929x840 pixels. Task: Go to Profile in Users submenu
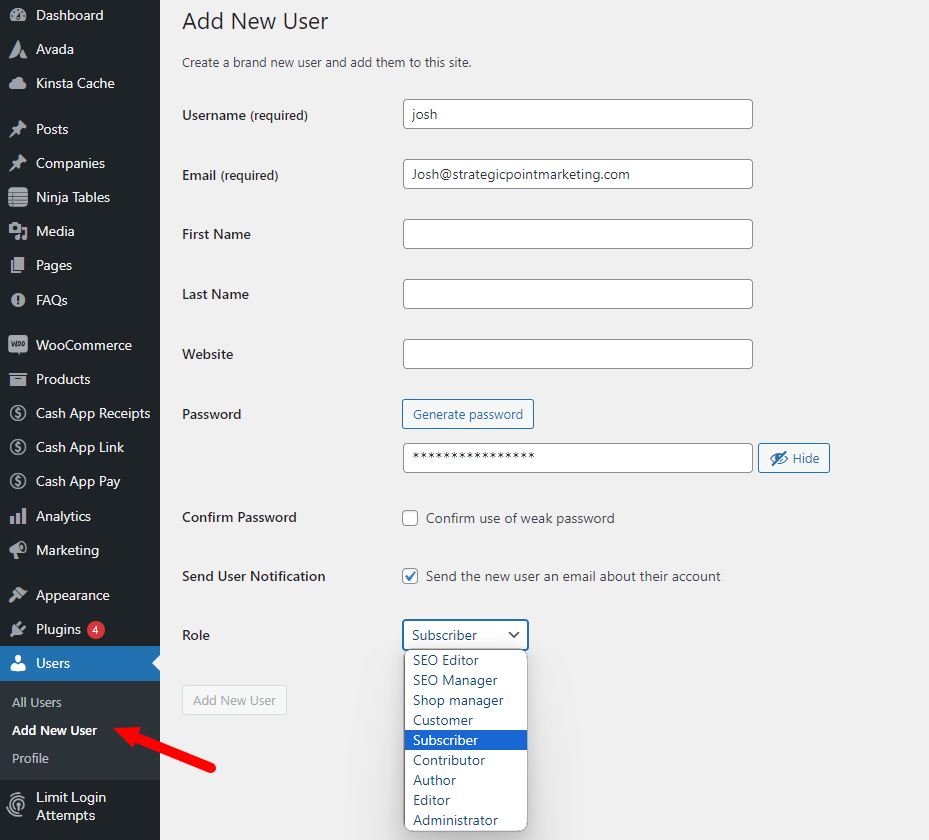click(30, 758)
